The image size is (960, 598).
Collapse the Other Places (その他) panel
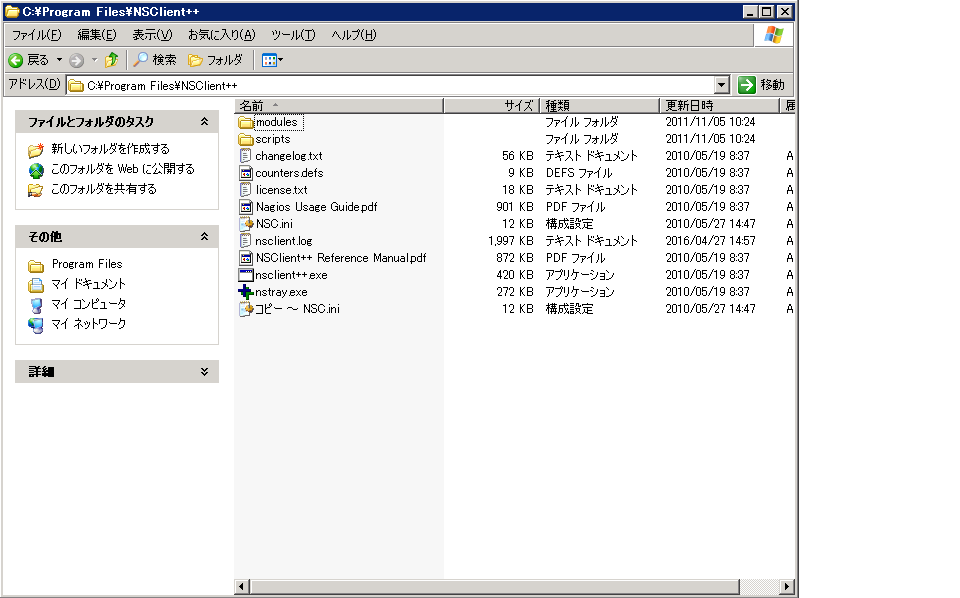point(204,237)
